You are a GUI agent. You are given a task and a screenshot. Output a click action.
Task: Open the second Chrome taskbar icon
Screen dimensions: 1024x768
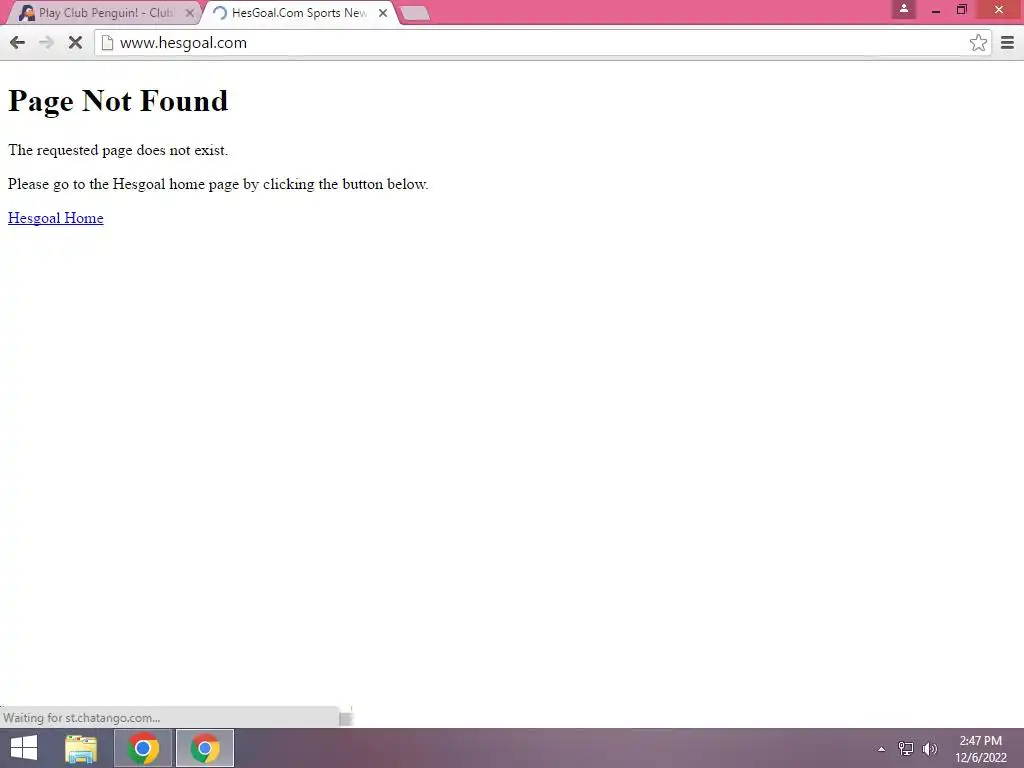(x=204, y=748)
